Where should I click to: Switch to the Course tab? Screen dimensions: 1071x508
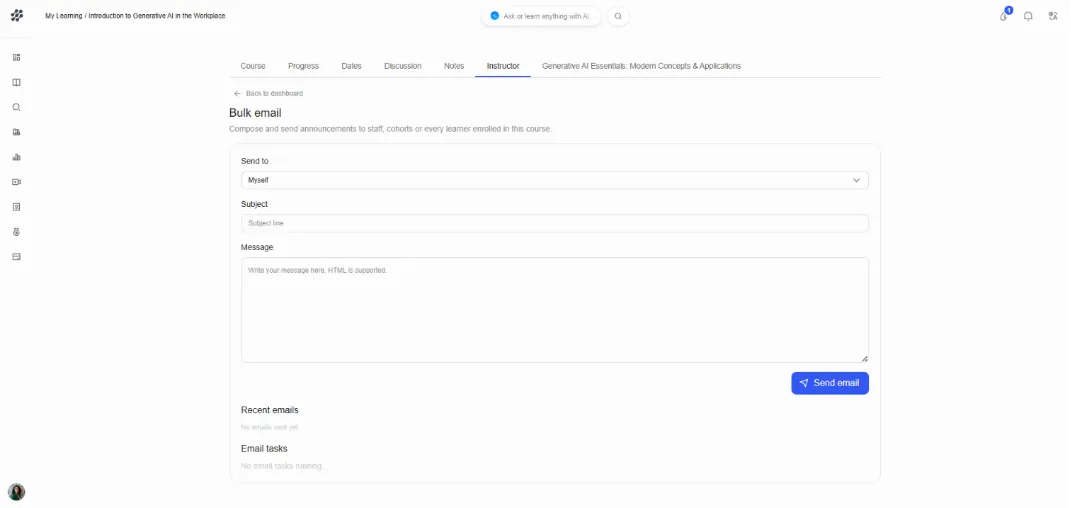(253, 66)
